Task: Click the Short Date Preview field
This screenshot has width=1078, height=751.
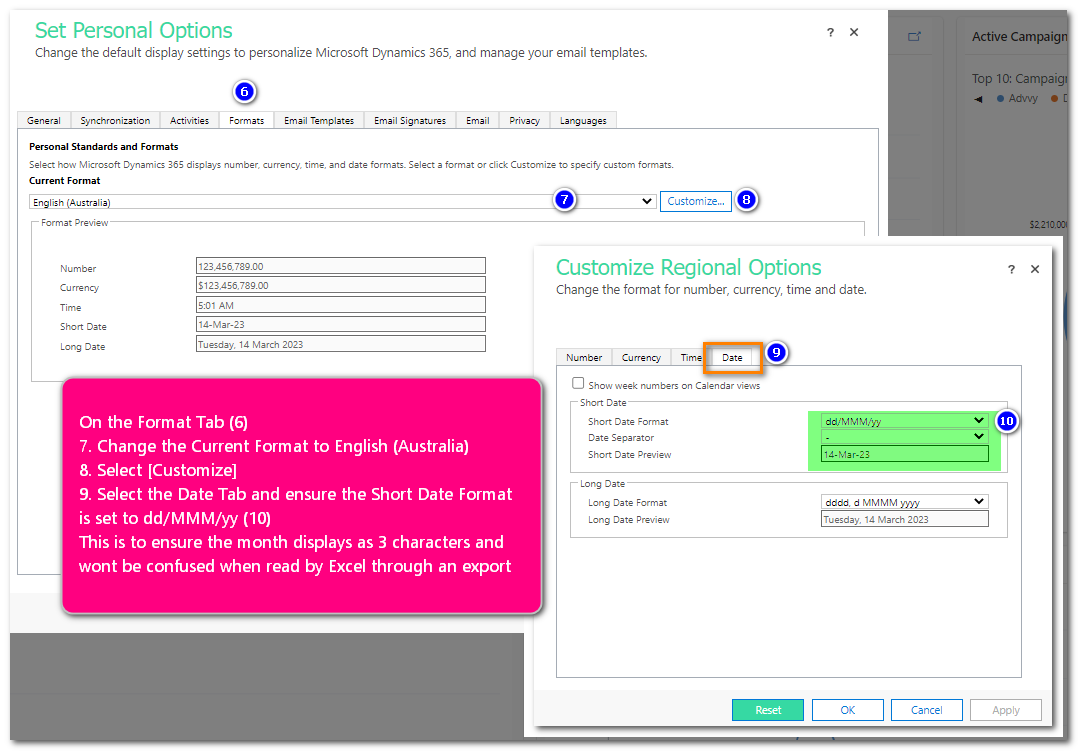Action: pyautogui.click(x=904, y=455)
